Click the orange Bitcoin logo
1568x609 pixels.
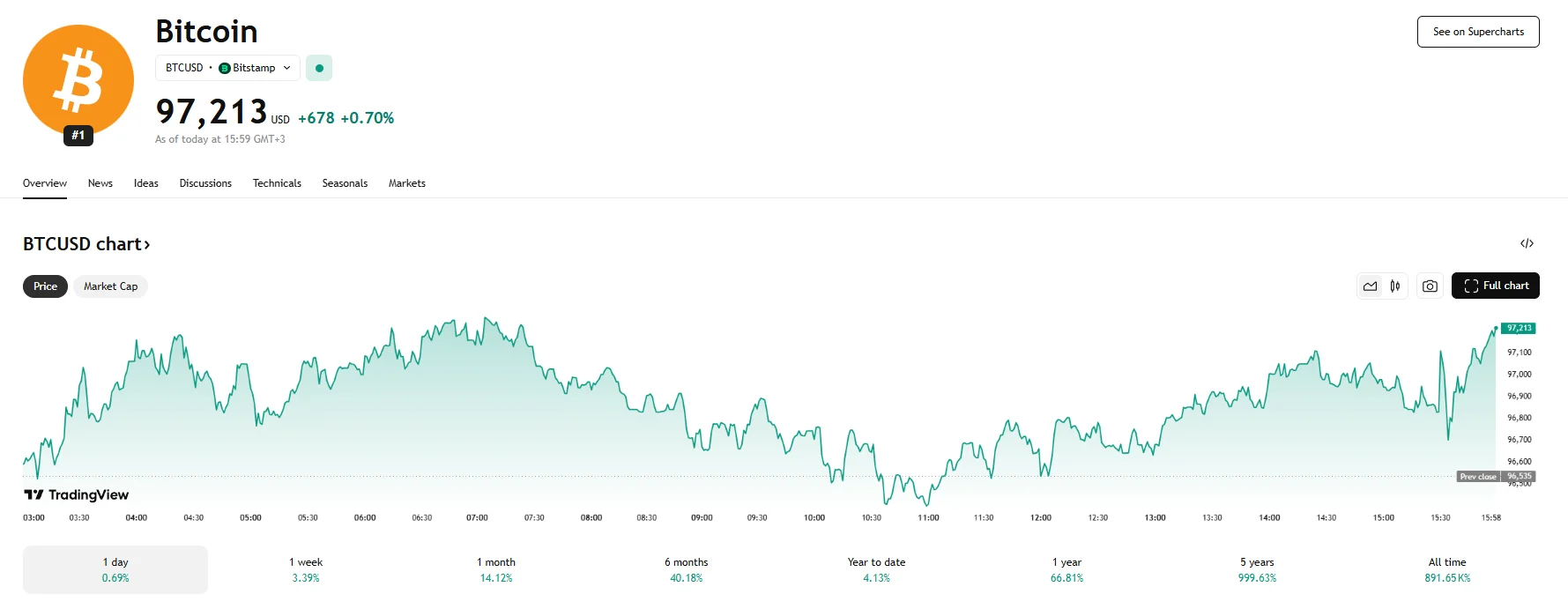pyautogui.click(x=78, y=79)
